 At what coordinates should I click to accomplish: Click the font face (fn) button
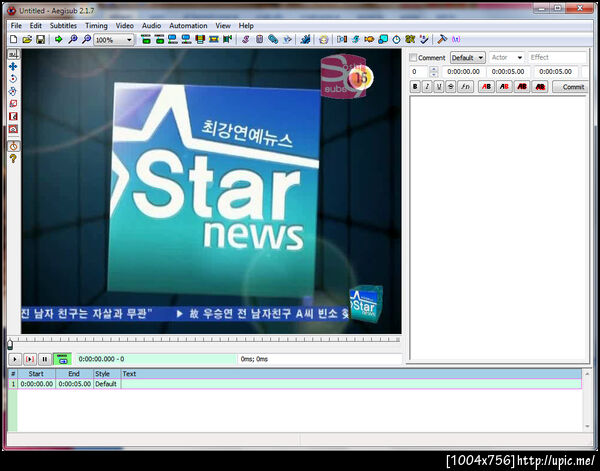465,87
